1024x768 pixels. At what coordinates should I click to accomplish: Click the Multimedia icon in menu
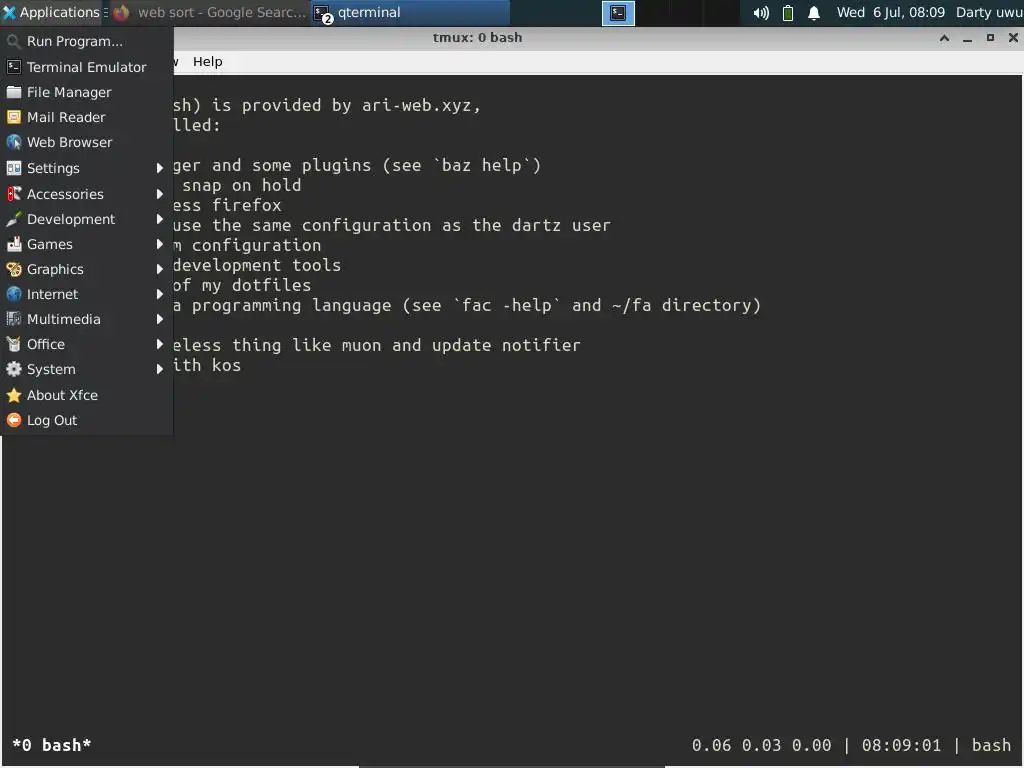(x=13, y=319)
